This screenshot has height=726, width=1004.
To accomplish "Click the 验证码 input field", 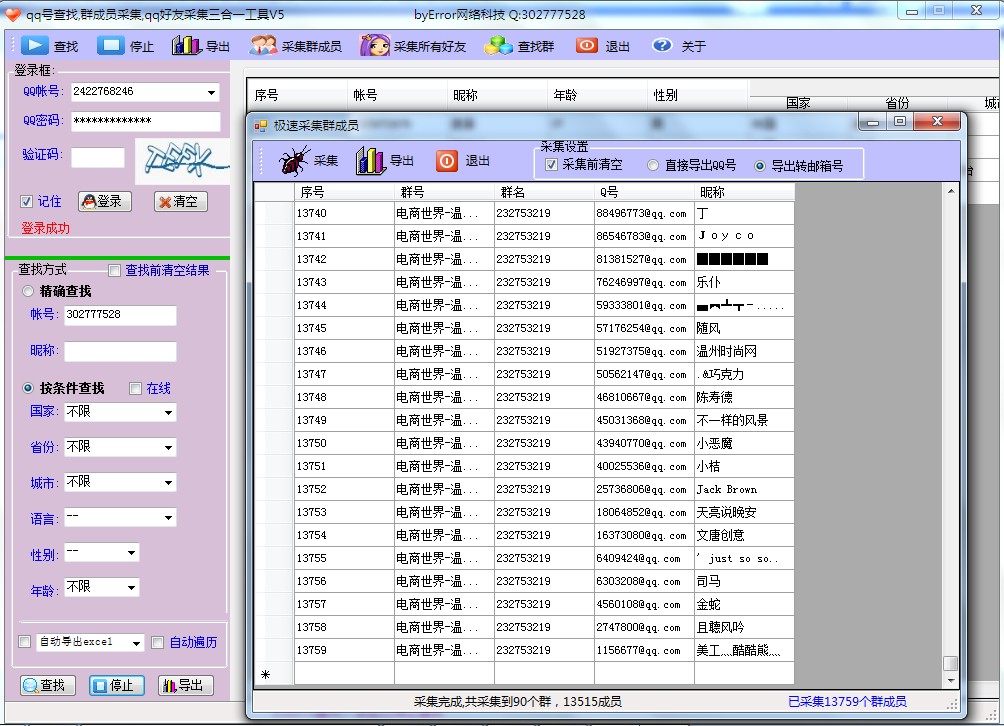I will (97, 157).
